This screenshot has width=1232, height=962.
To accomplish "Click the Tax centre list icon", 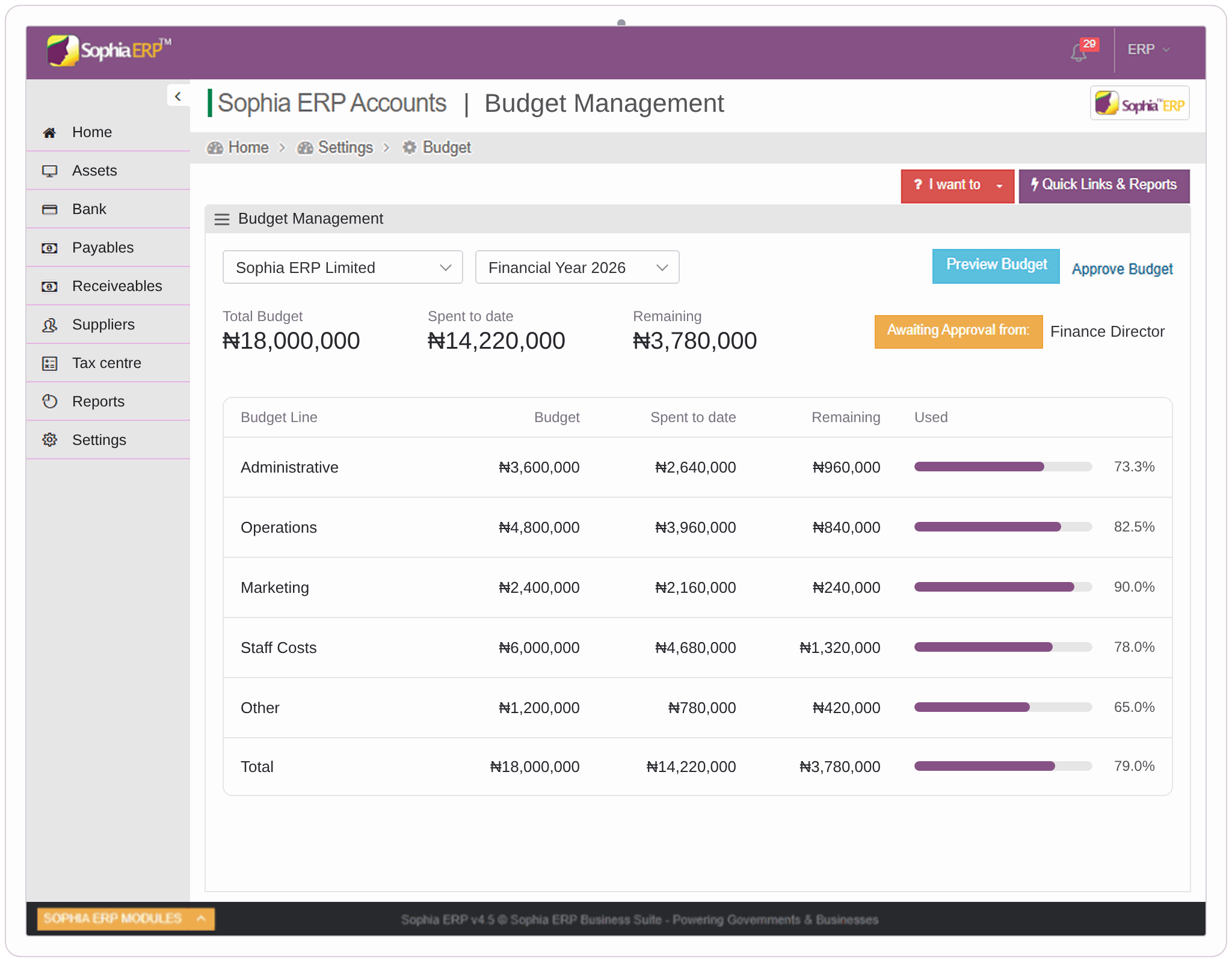I will pos(49,363).
